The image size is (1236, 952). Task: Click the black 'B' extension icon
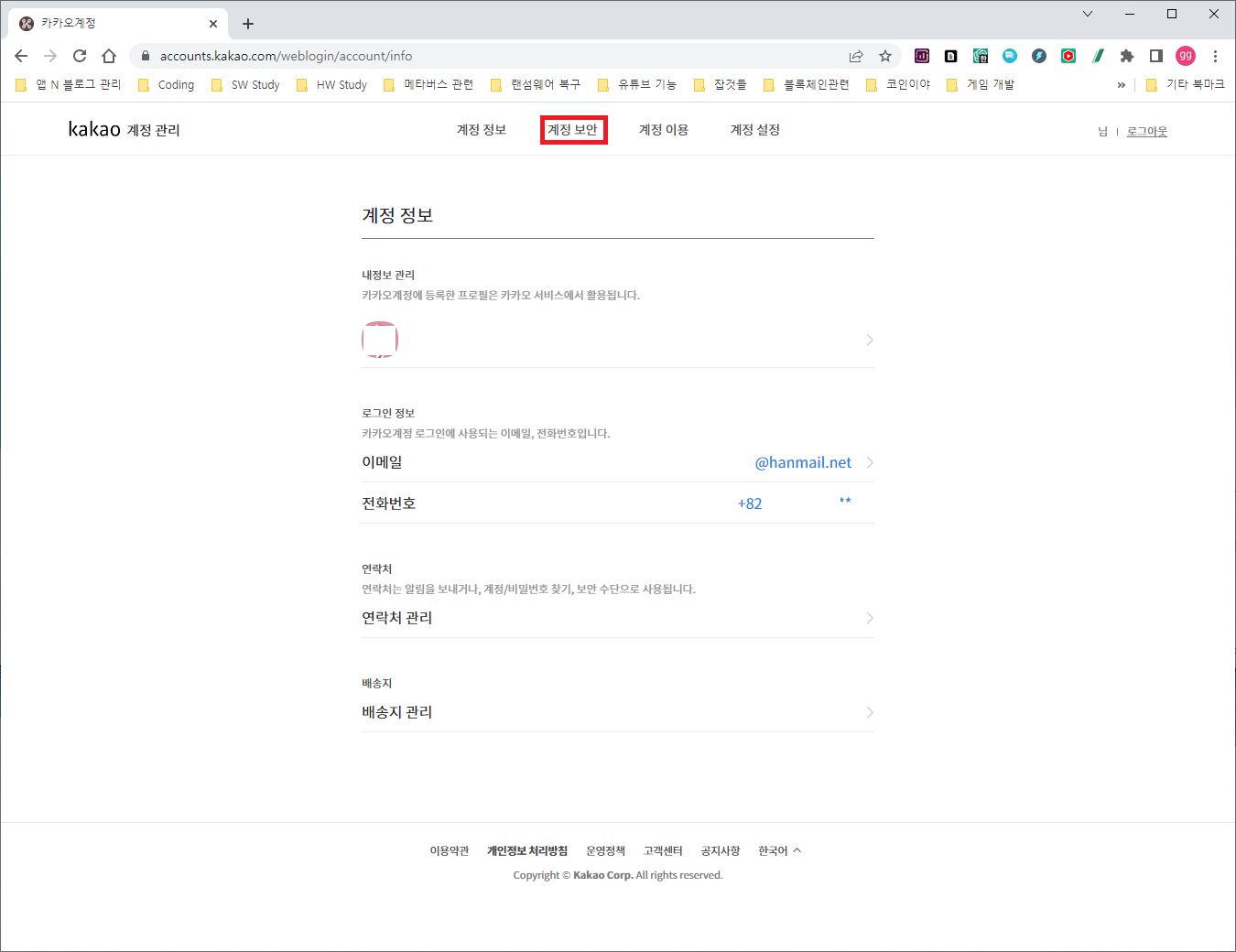951,56
